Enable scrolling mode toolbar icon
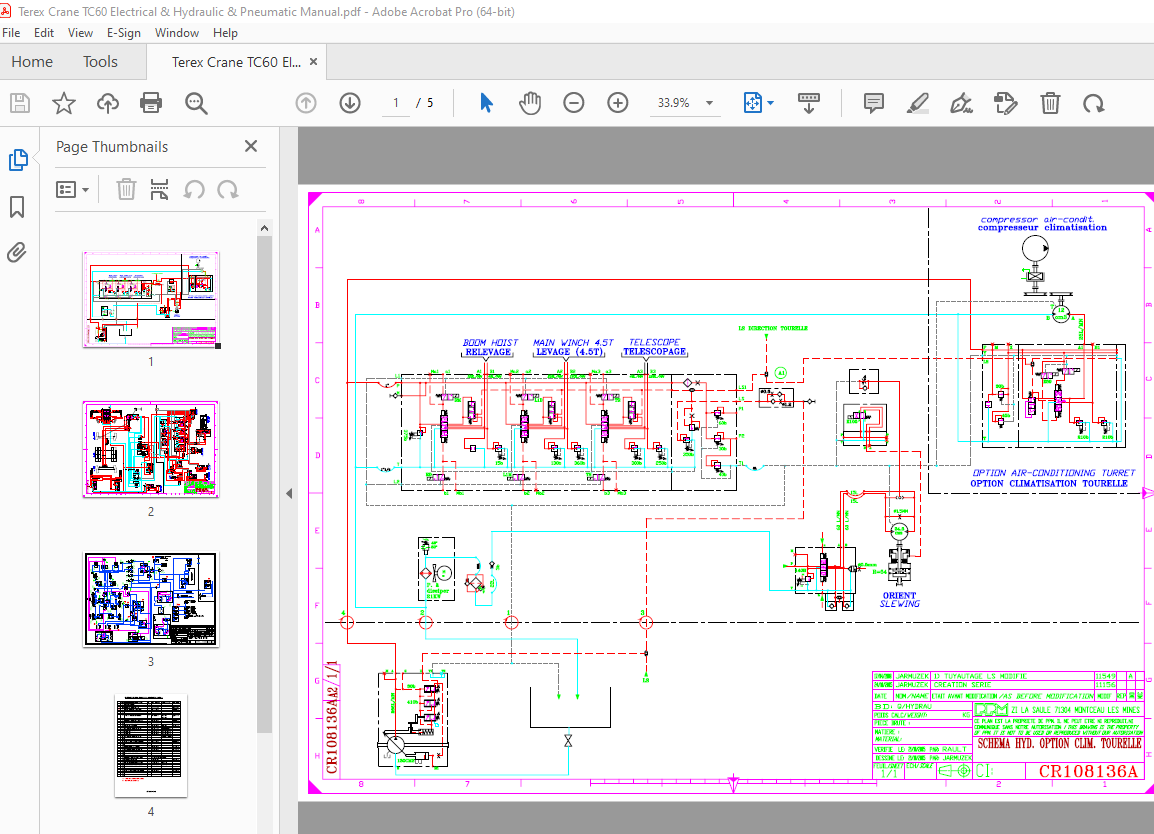Viewport: 1154px width, 834px height. click(x=808, y=103)
